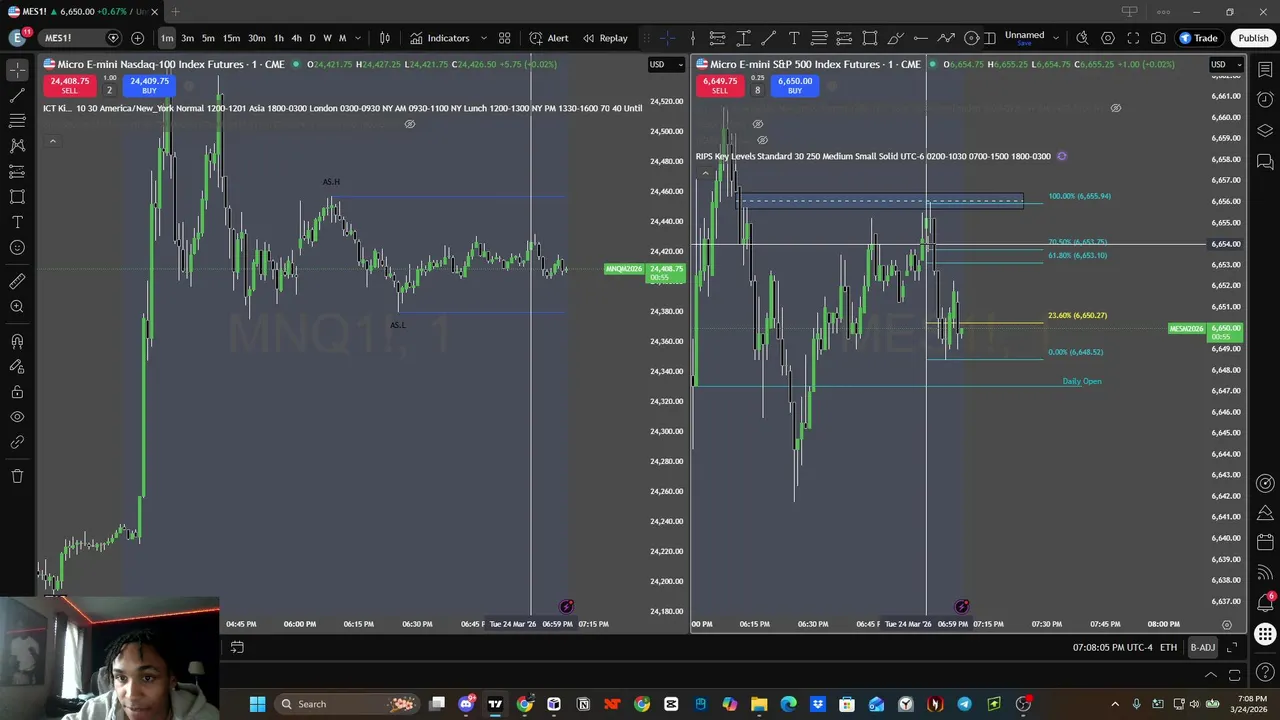Click the Nasdaq SELL 24,408.75 button
1280x720 pixels.
(x=70, y=85)
